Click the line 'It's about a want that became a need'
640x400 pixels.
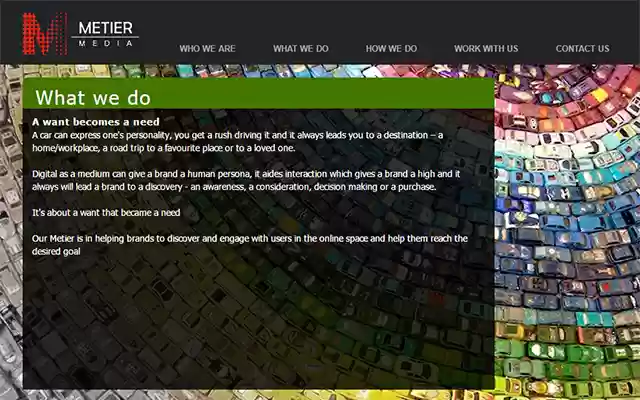point(106,213)
